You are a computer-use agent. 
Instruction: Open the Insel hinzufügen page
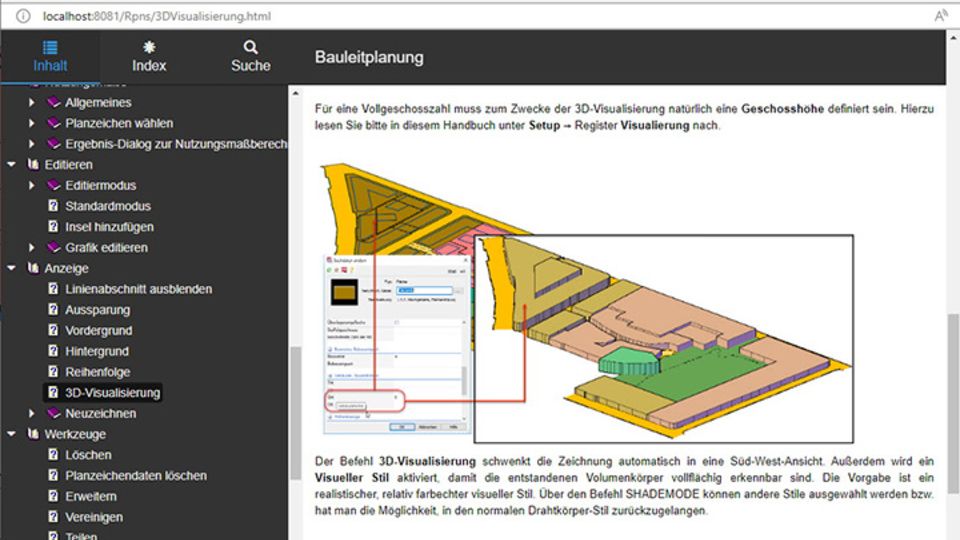(x=110, y=227)
